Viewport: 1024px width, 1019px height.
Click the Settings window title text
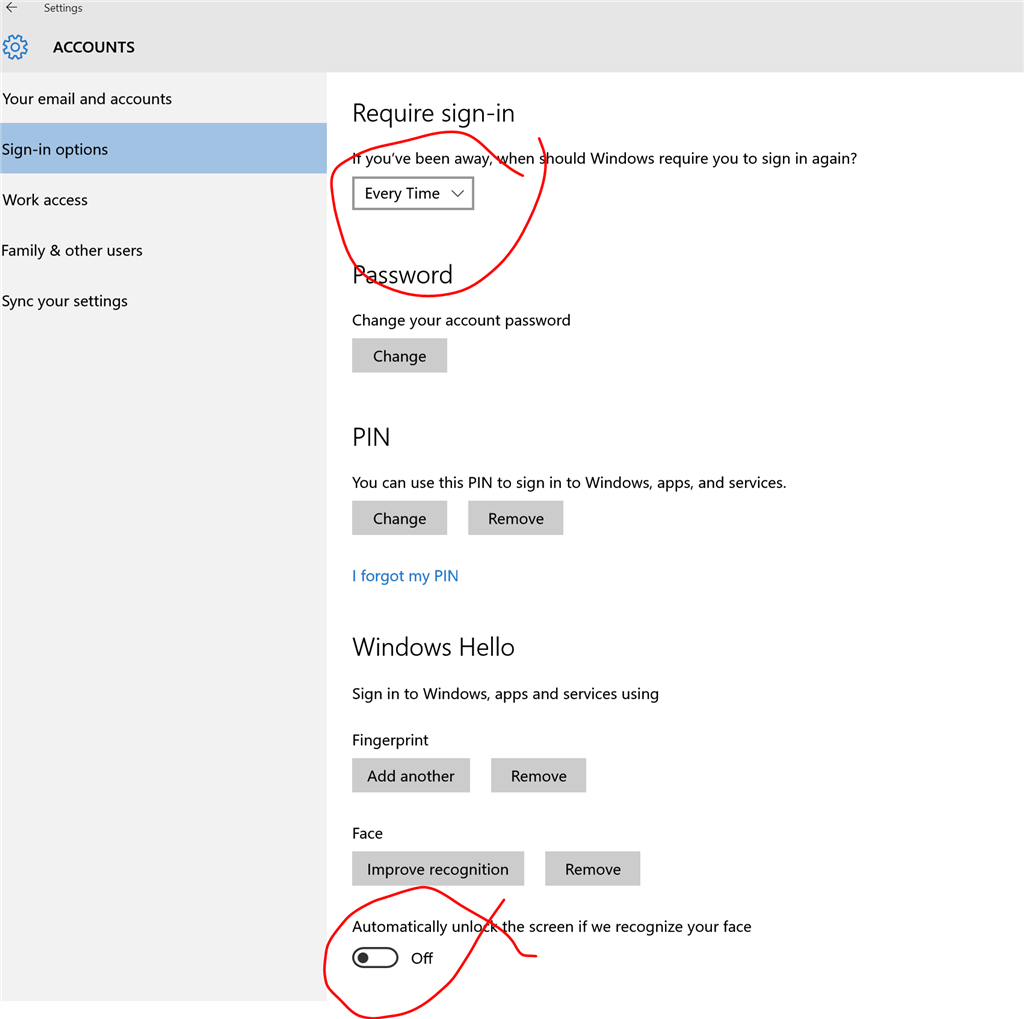tap(63, 8)
